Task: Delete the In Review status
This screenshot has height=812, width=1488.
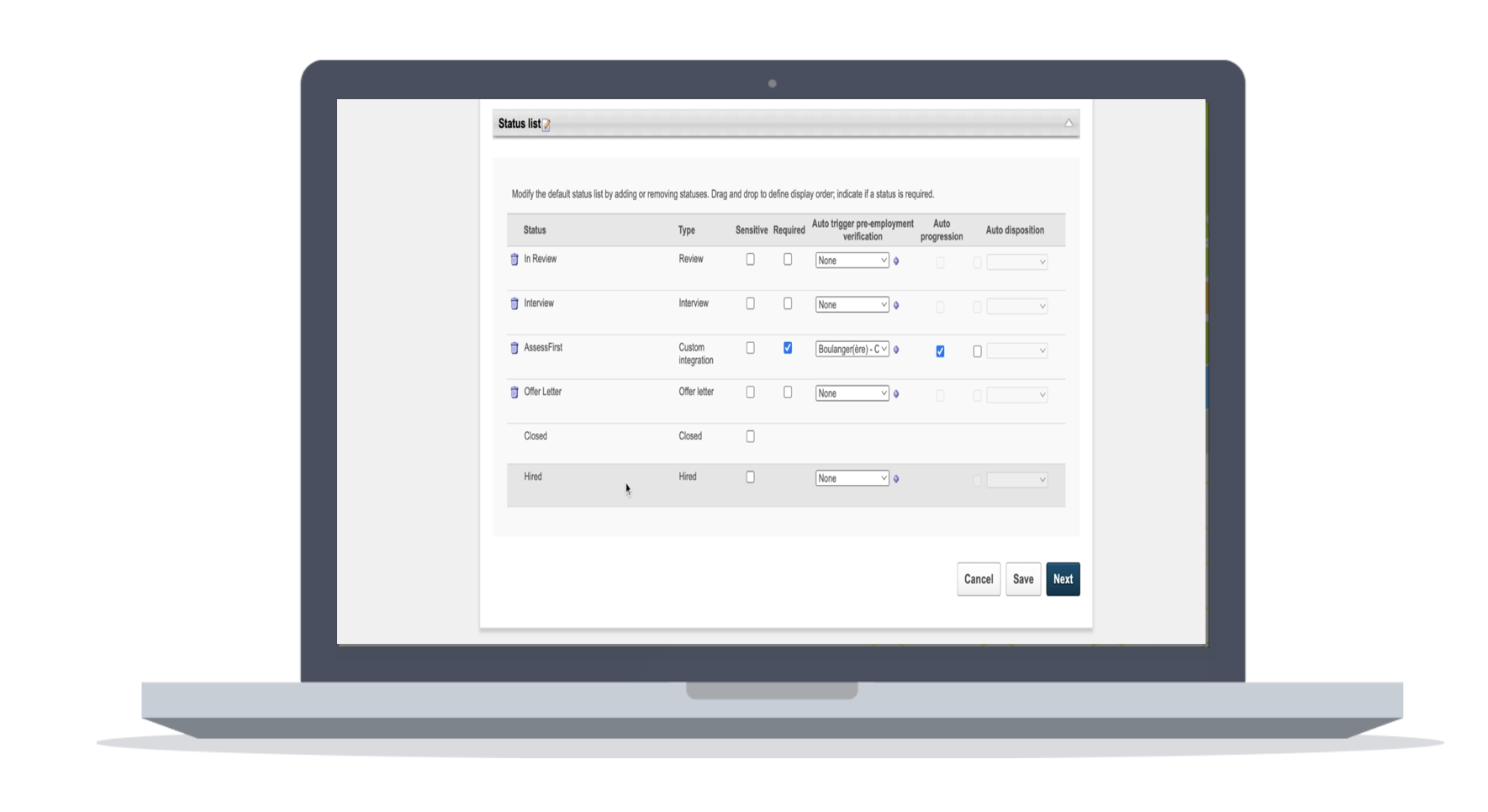Action: (514, 260)
